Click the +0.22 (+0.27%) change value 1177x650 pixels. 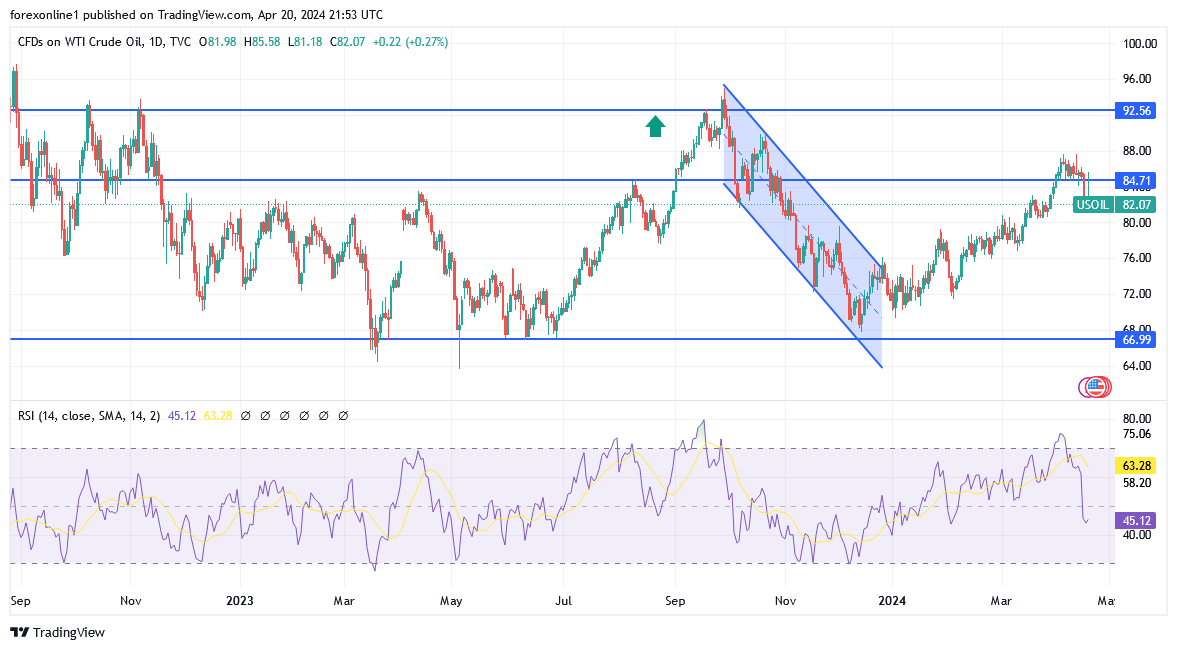click(410, 42)
